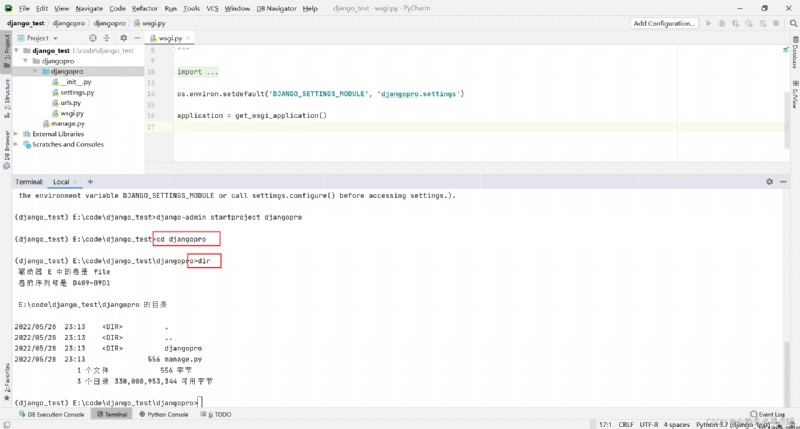The height and width of the screenshot is (429, 800).
Task: Click the Debug toolbar icon
Action: [722, 23]
